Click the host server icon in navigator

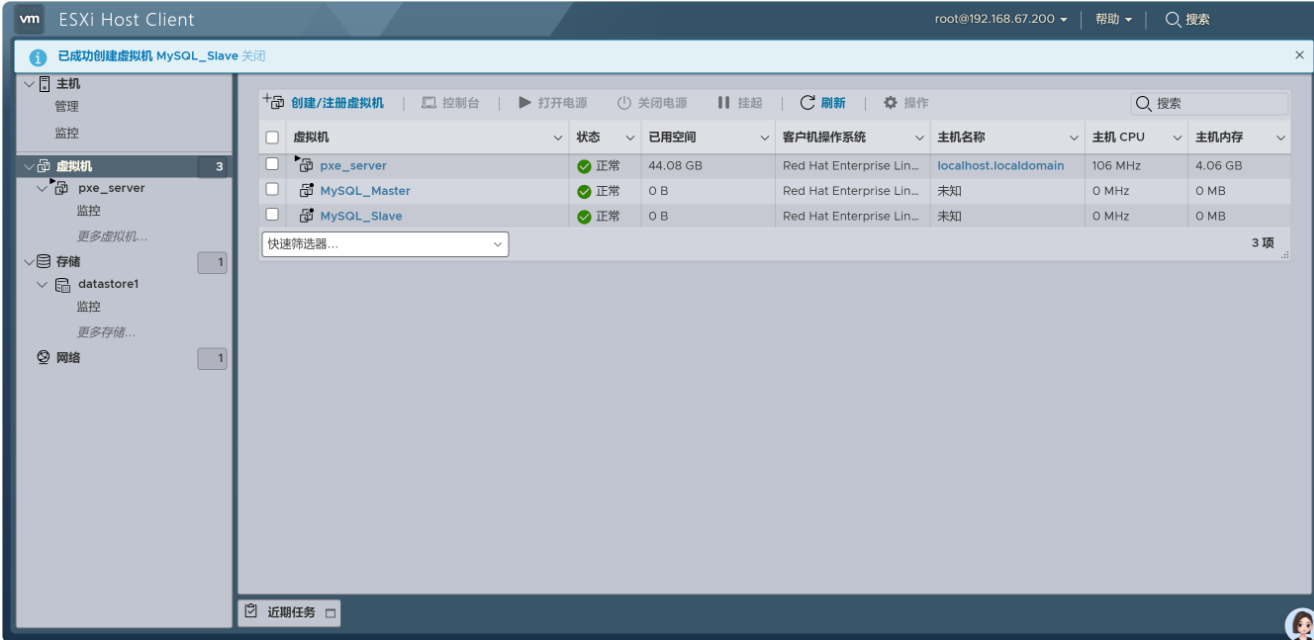coord(44,84)
